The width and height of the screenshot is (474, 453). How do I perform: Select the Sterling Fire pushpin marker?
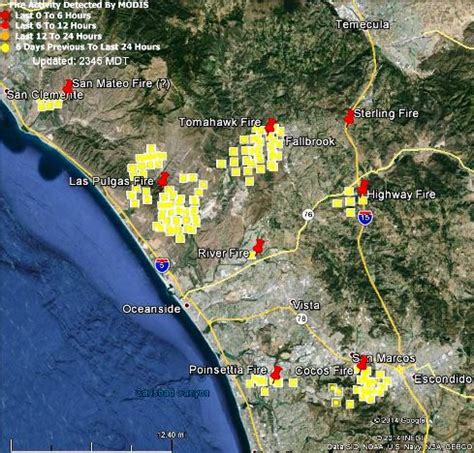(349, 117)
